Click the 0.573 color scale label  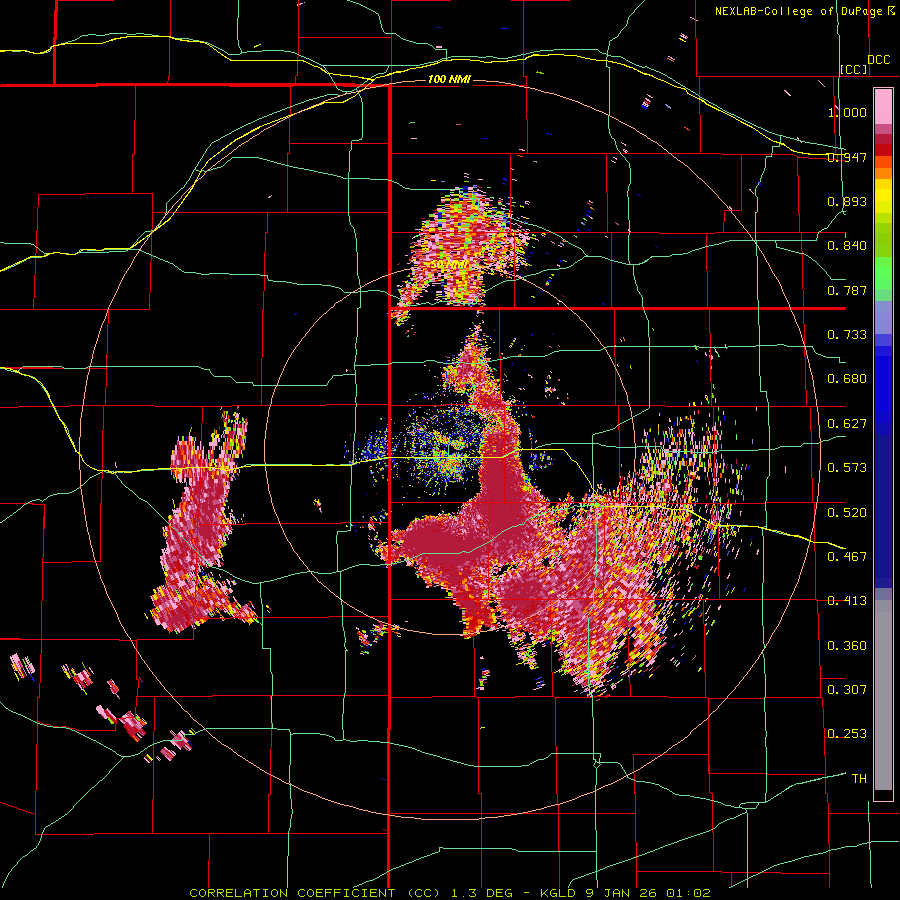coord(847,468)
